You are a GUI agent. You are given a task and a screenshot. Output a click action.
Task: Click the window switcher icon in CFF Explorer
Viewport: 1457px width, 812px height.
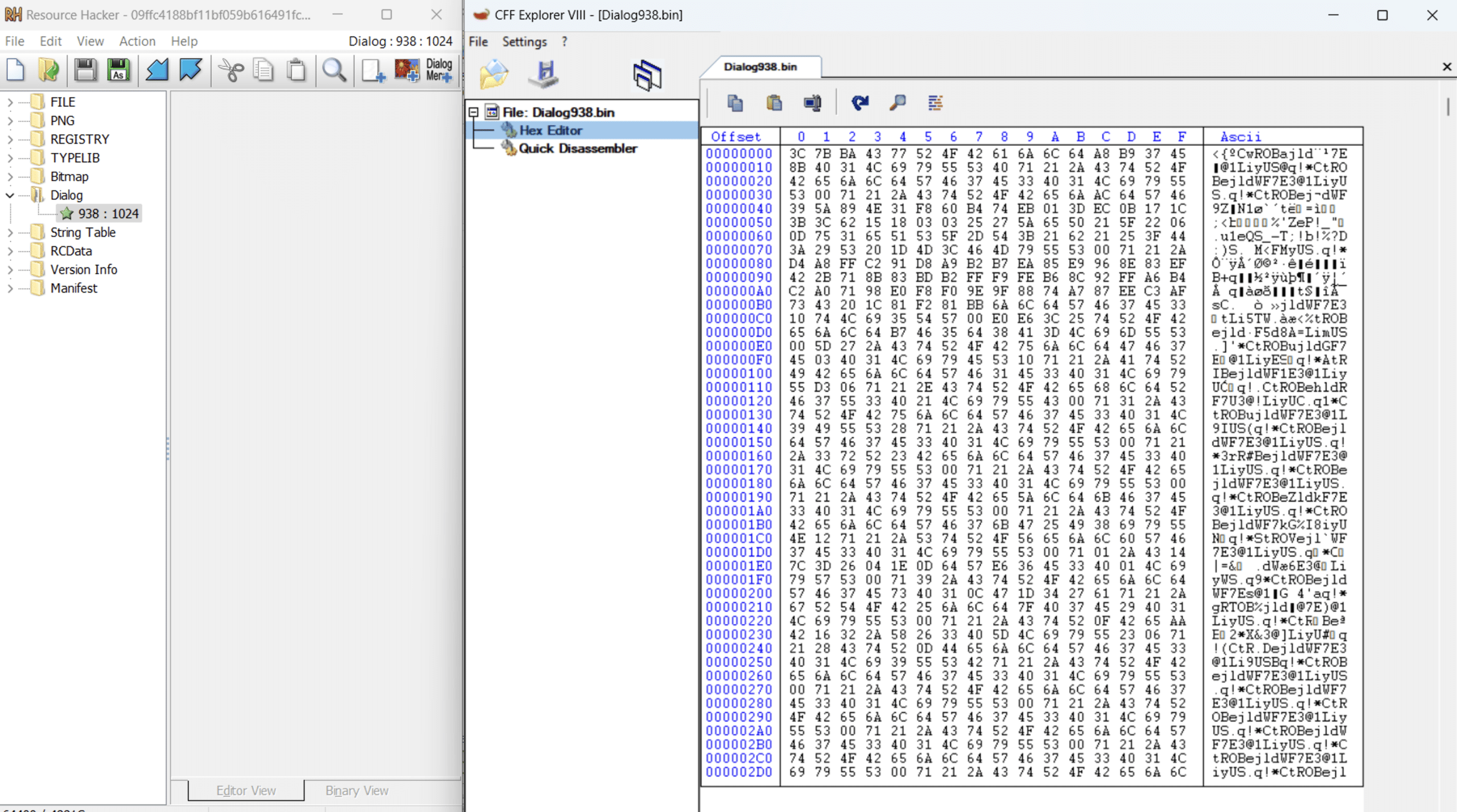pos(647,75)
